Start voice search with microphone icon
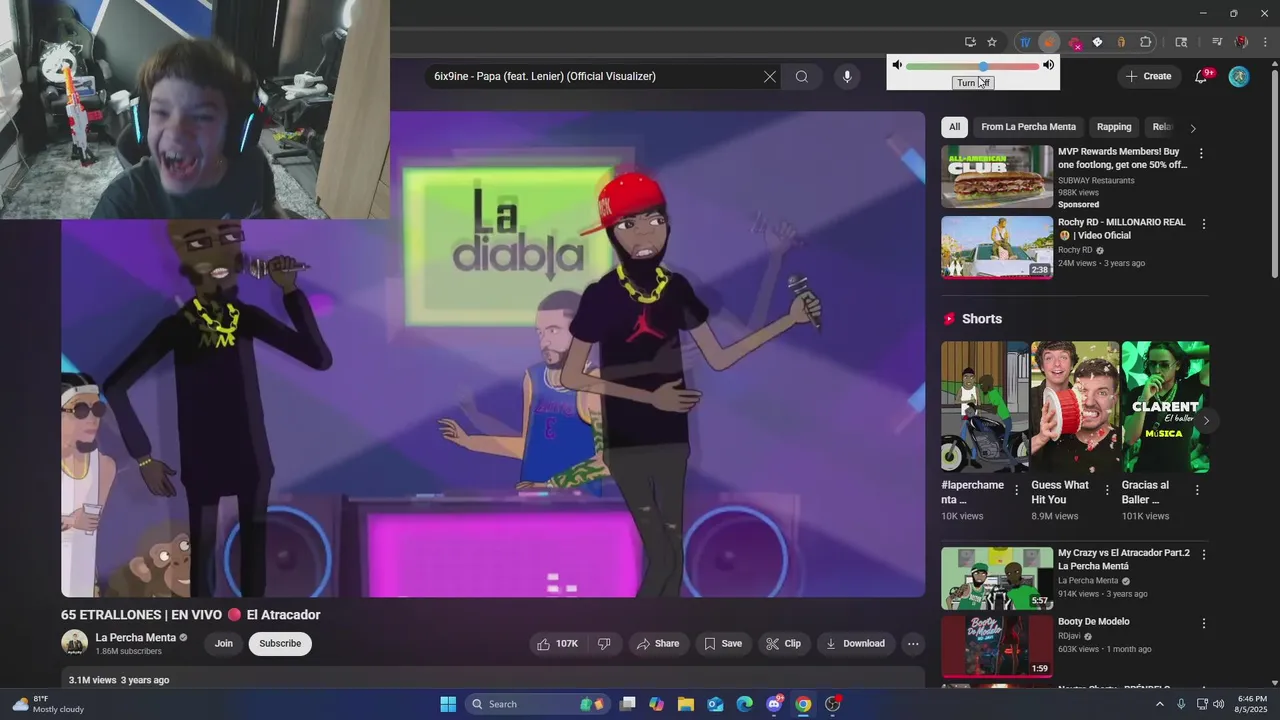1280x720 pixels. click(x=847, y=76)
